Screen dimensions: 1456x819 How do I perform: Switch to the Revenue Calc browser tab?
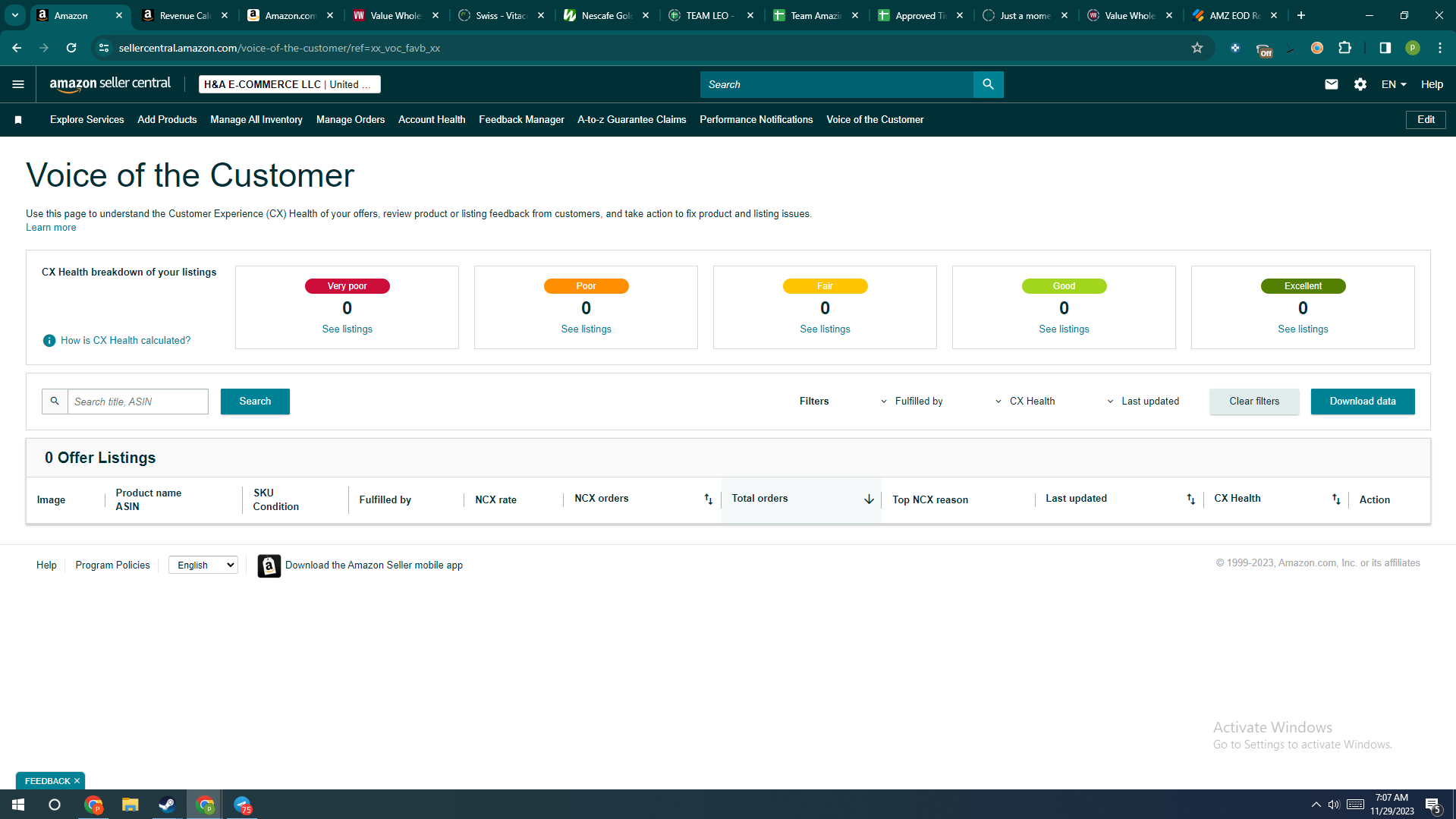(184, 15)
